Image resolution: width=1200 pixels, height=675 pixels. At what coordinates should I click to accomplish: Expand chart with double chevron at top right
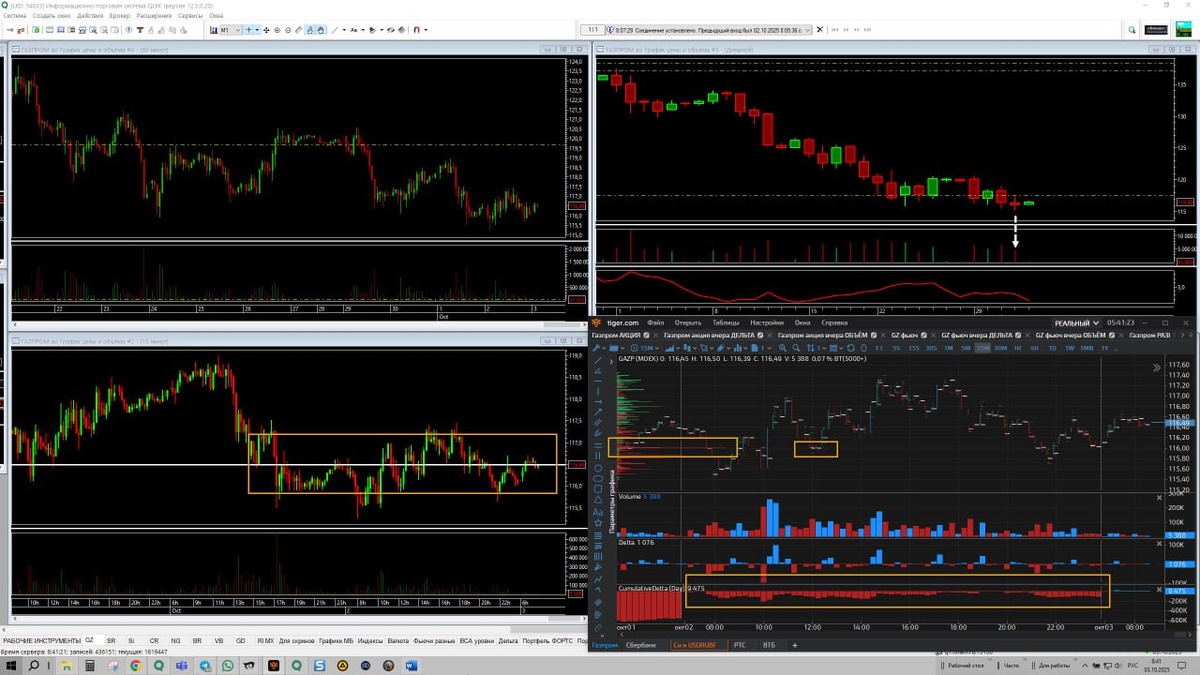tap(1157, 368)
